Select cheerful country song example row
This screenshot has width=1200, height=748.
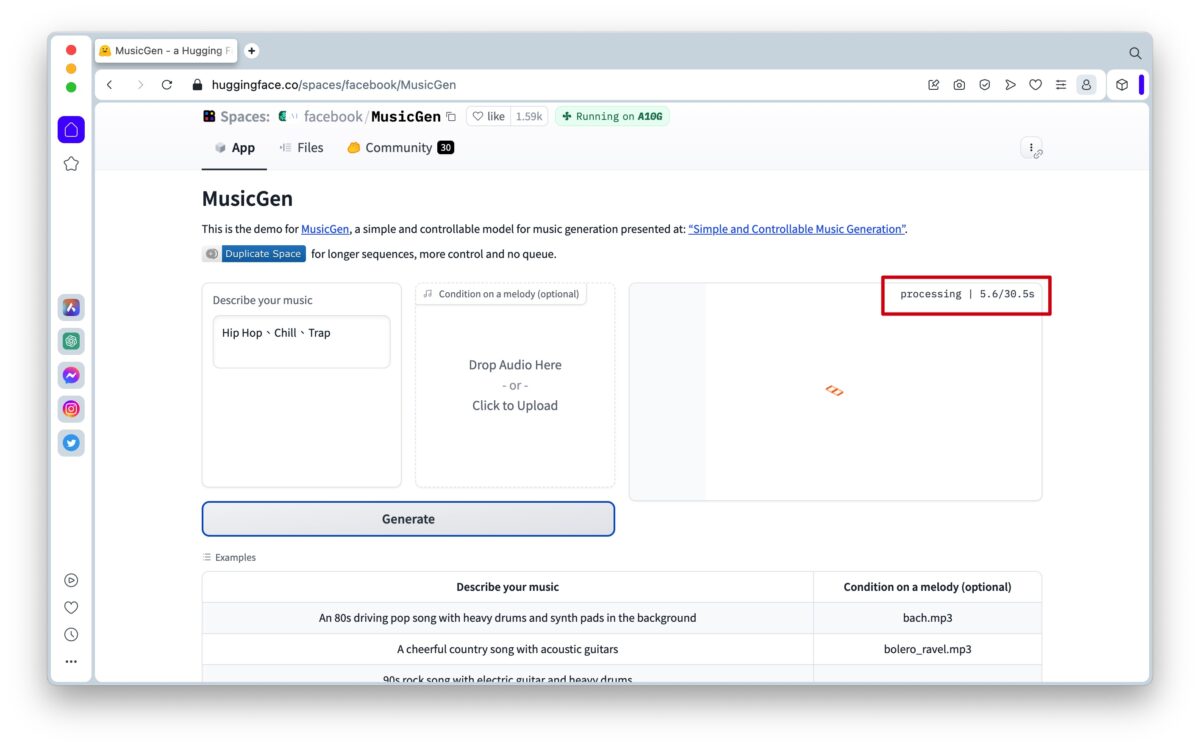[507, 649]
